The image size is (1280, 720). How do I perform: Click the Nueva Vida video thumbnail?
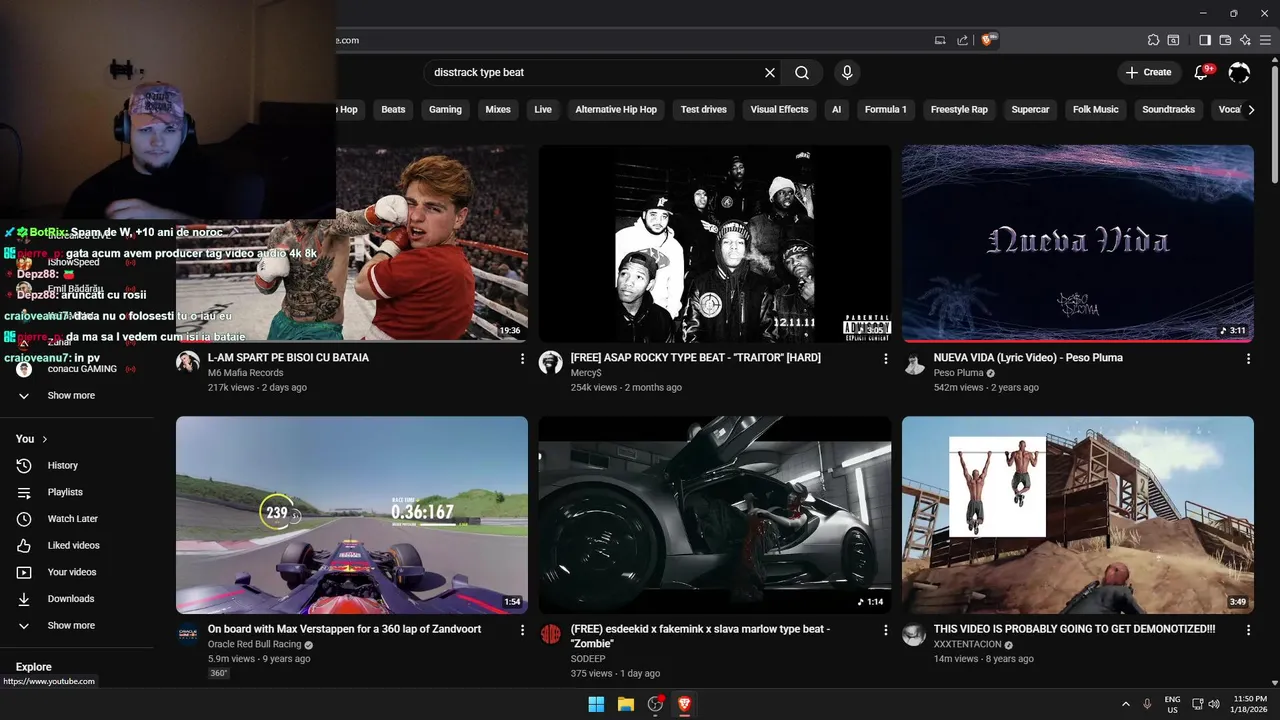pyautogui.click(x=1077, y=243)
